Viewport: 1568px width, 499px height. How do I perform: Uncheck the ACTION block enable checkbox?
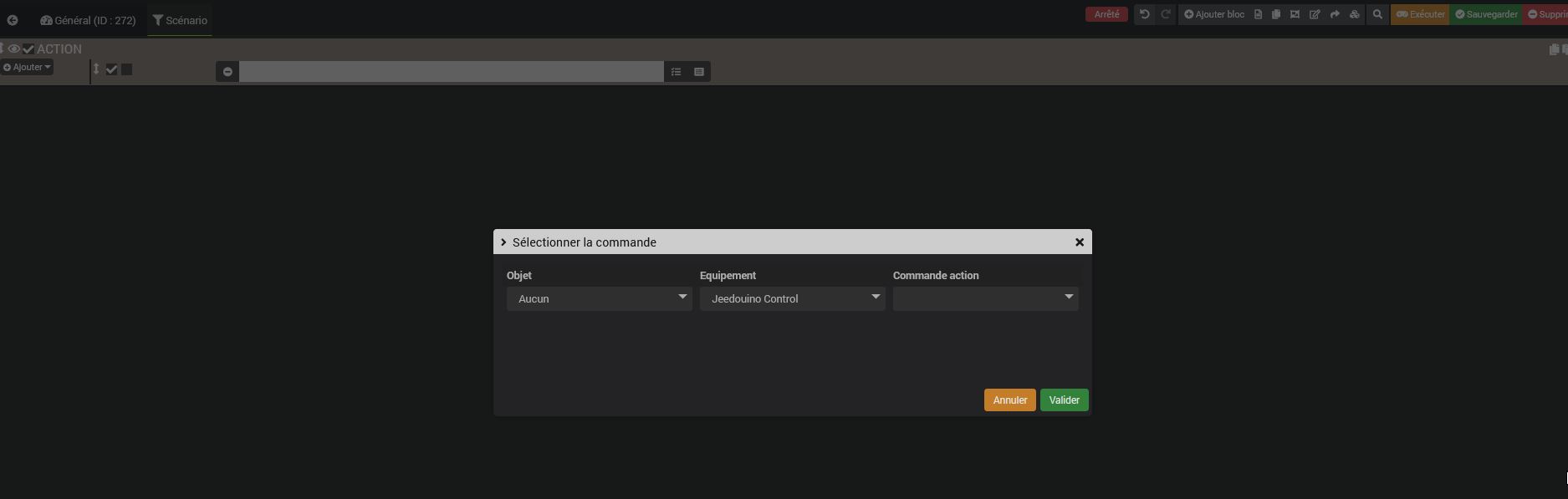28,48
